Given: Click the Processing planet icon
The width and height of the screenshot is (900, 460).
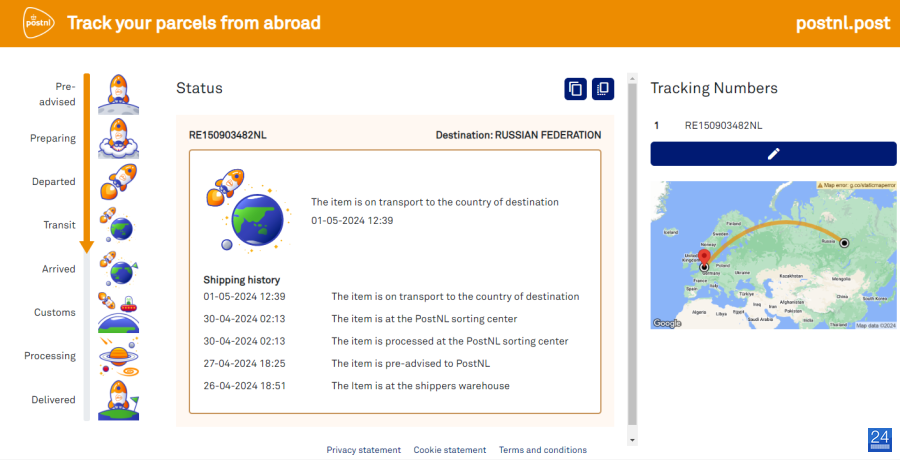Looking at the screenshot, I should pos(118,356).
